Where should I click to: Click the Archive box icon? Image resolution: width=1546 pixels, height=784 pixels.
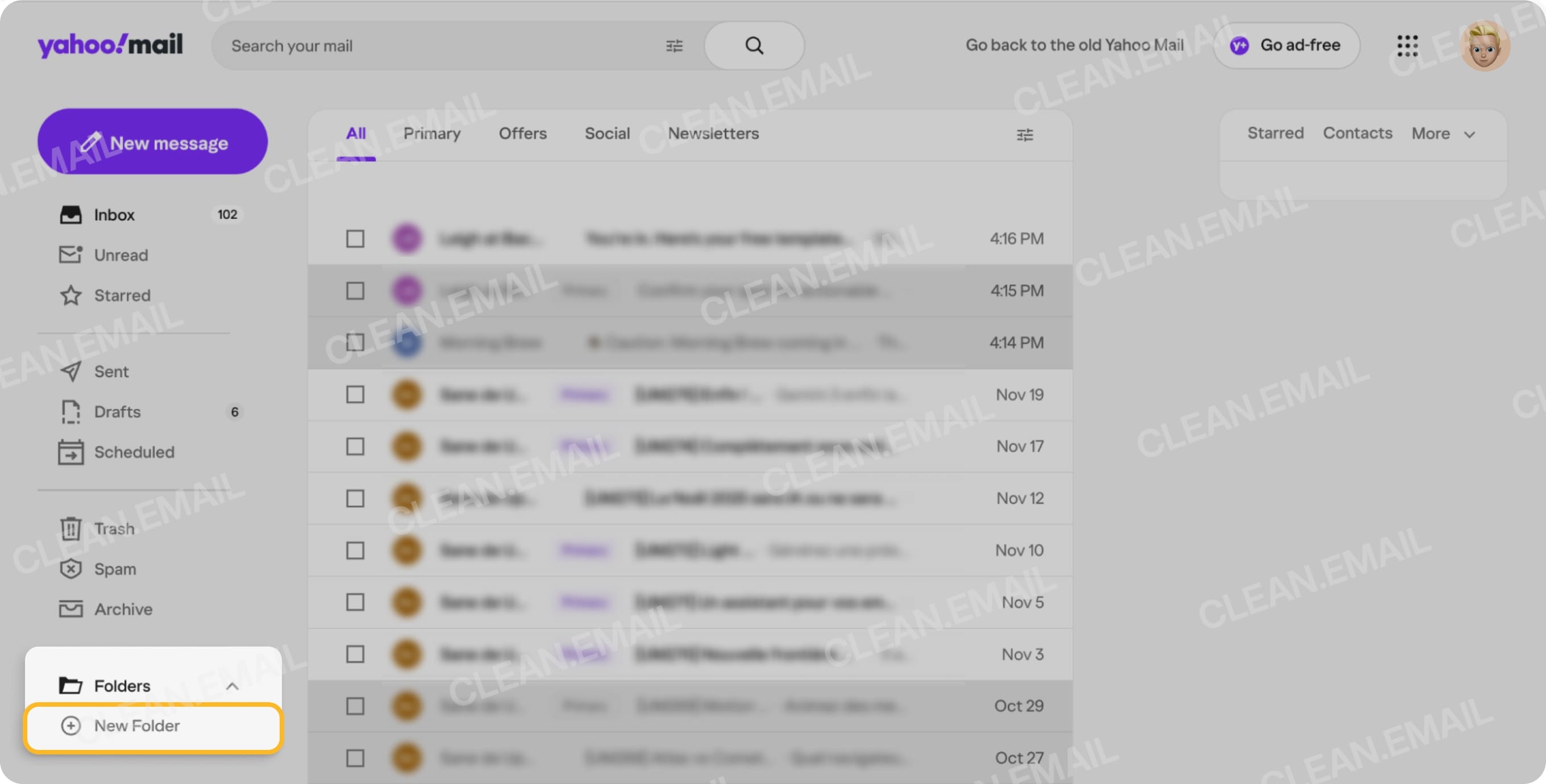tap(71, 609)
